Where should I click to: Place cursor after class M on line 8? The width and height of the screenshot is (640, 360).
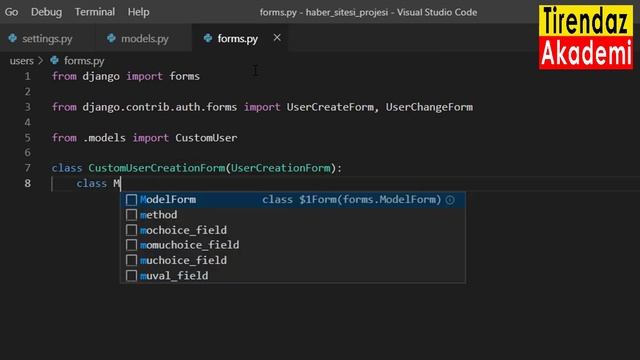121,183
